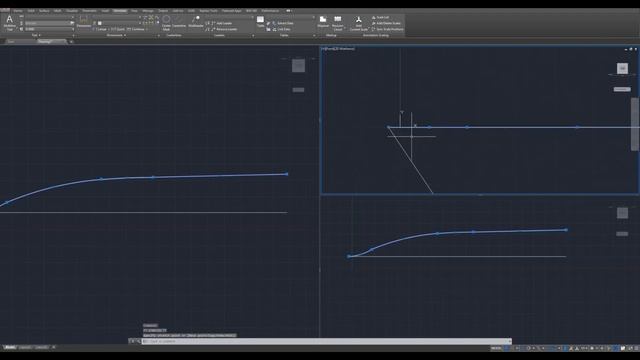640x360 pixels.
Task: Click the Extract Data tool
Action: pos(282,23)
